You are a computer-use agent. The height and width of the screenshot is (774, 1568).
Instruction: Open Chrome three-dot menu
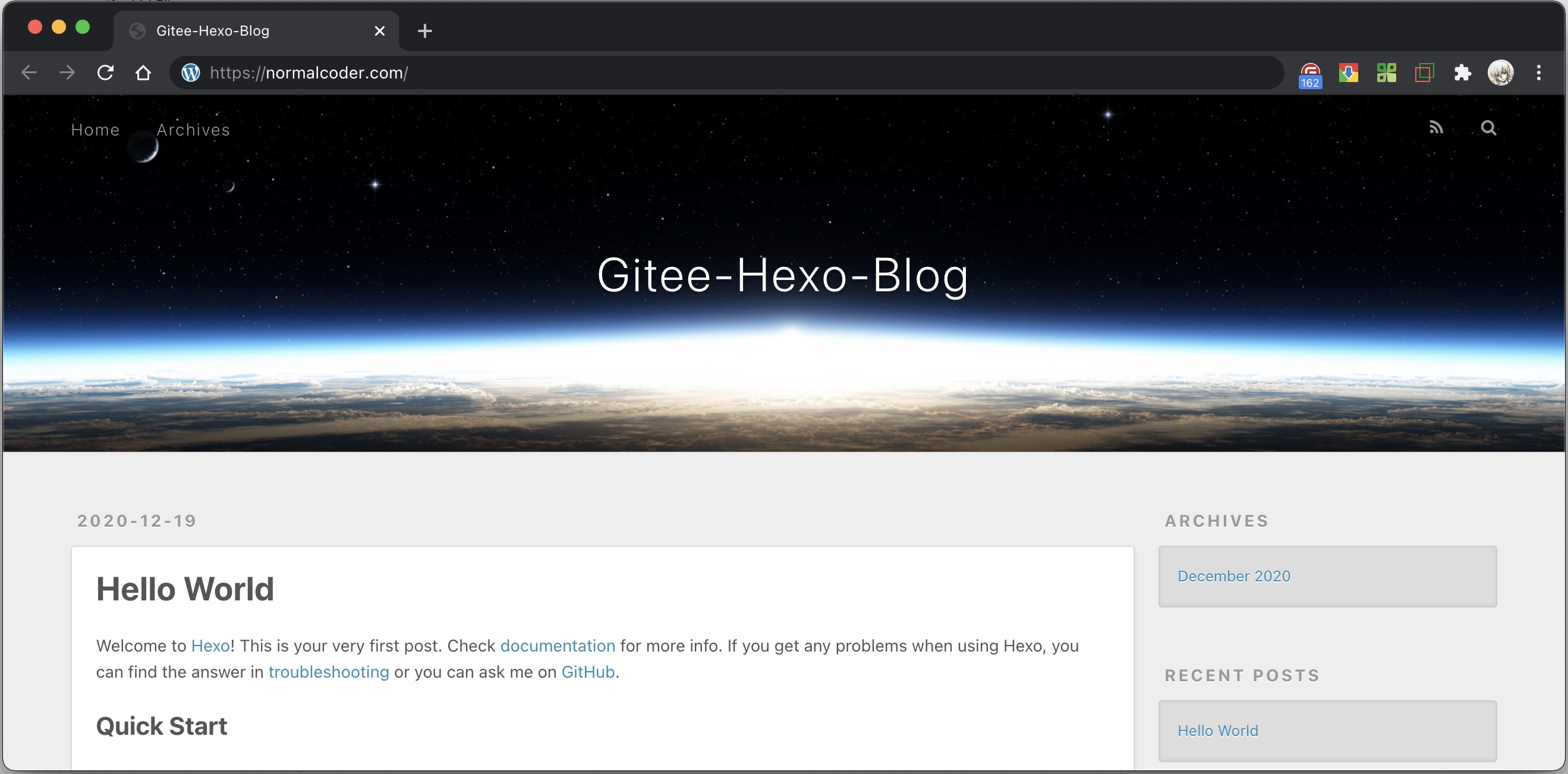point(1538,73)
